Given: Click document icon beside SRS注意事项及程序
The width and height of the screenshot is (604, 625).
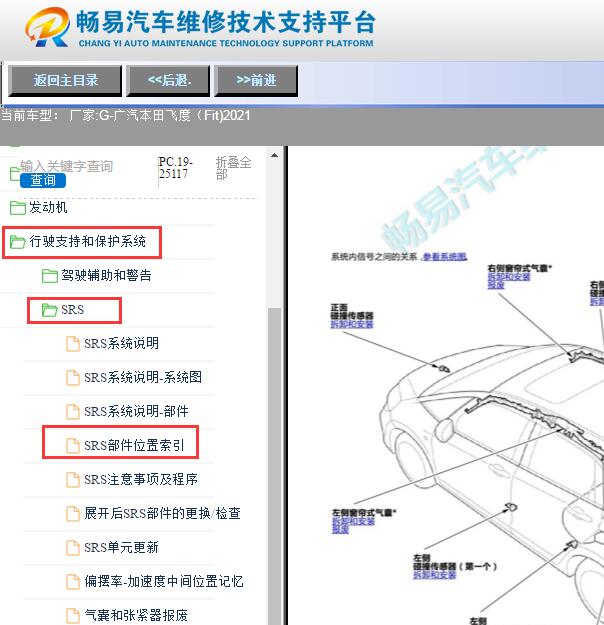Looking at the screenshot, I should pos(73,480).
